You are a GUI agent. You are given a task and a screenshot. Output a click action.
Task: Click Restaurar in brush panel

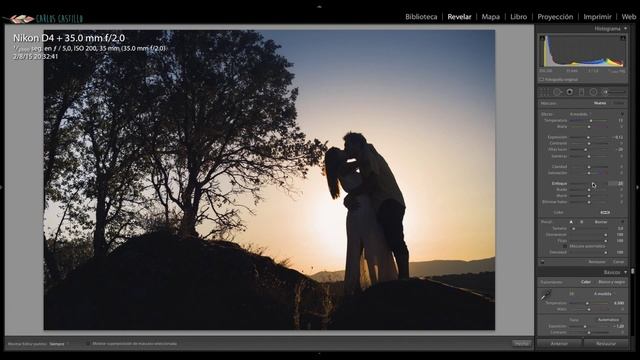(597, 262)
